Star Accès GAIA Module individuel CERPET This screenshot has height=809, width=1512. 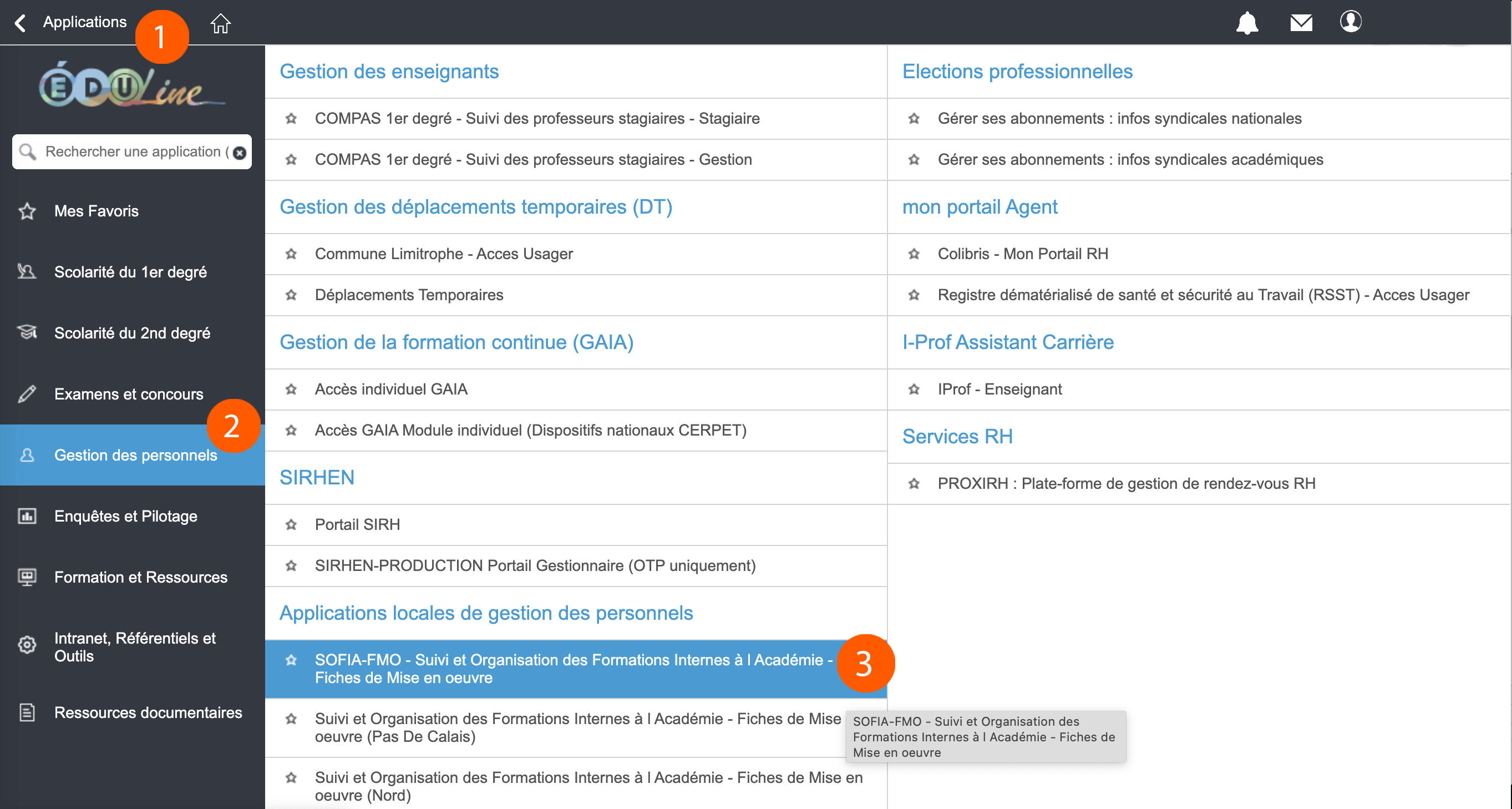click(x=291, y=431)
